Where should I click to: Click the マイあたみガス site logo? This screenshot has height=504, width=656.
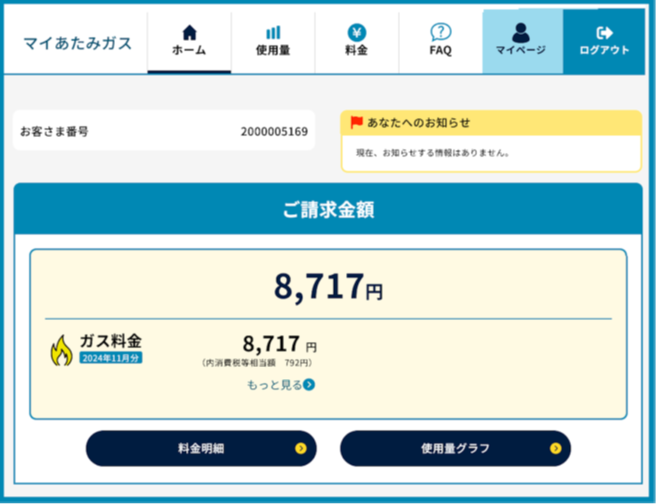[x=77, y=44]
